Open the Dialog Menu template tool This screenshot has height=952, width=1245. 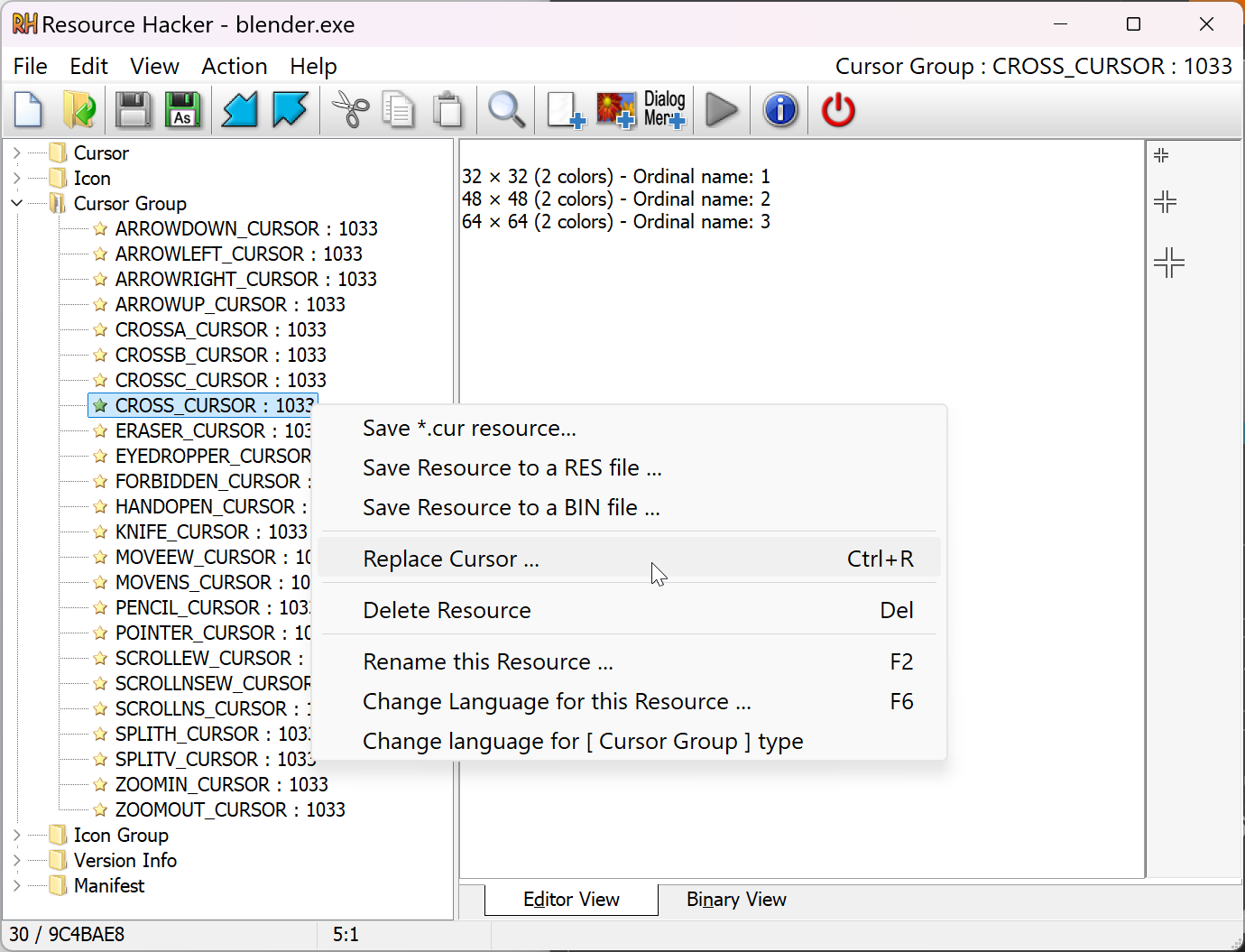pyautogui.click(x=665, y=109)
